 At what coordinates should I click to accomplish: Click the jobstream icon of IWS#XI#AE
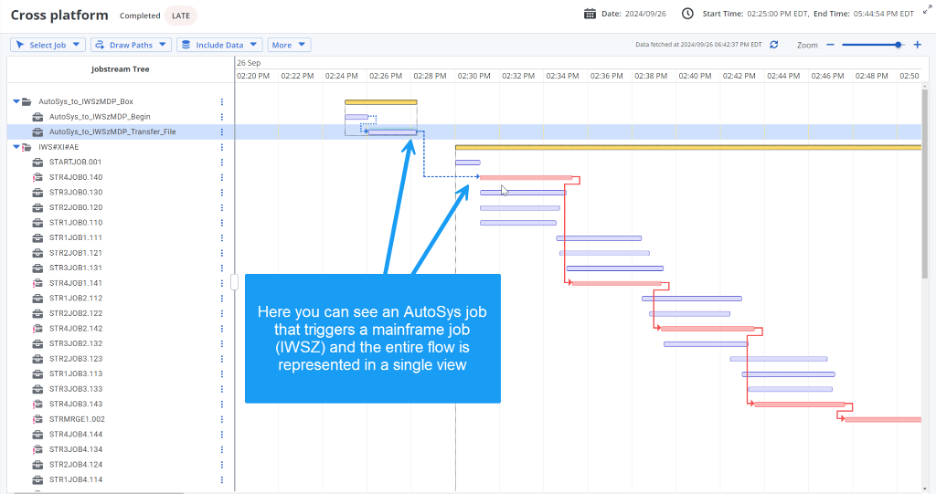pyautogui.click(x=27, y=147)
